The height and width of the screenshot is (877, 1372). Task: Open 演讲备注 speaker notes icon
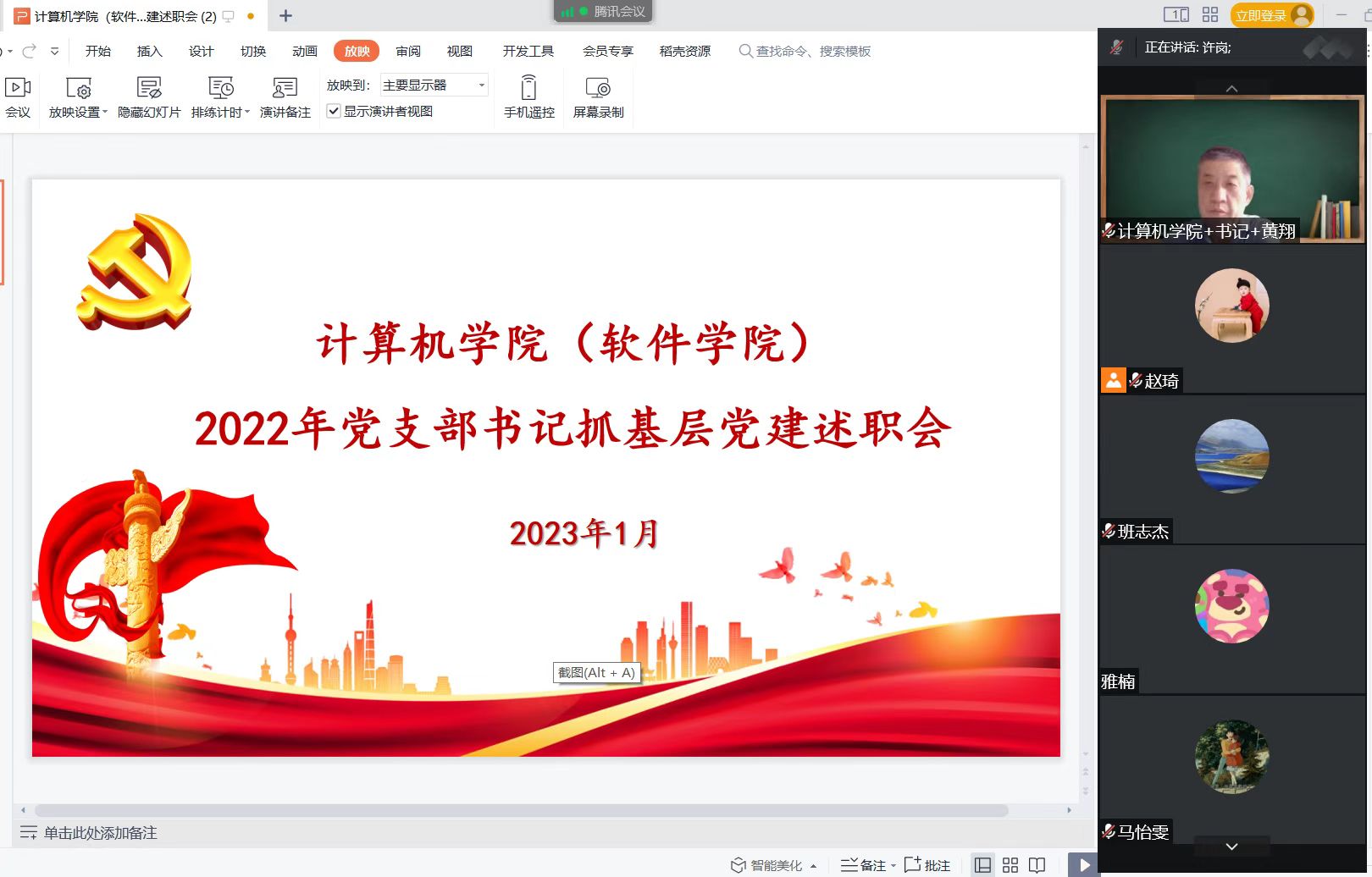[285, 88]
